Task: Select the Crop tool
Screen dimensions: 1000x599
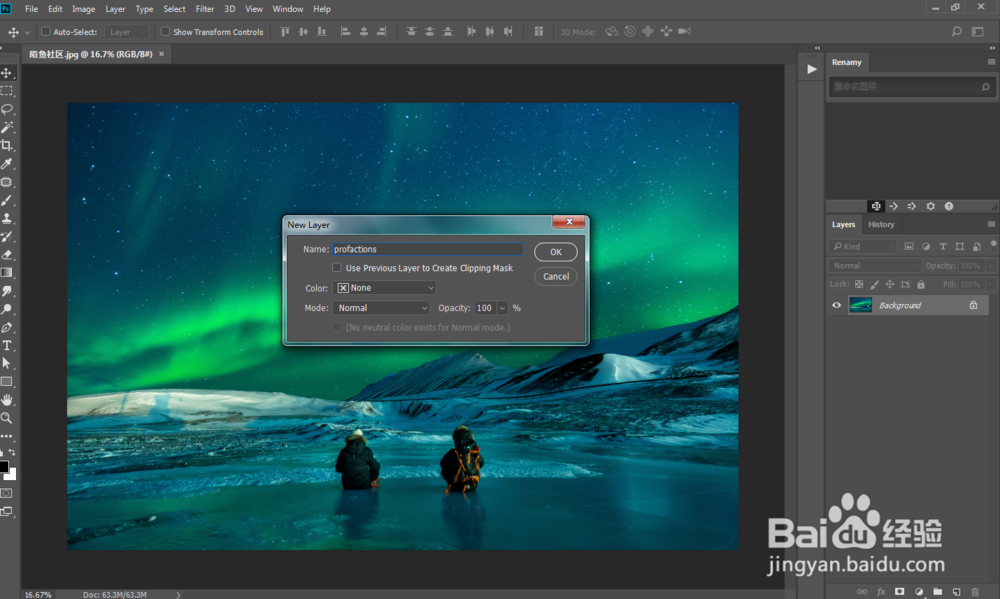Action: point(7,145)
